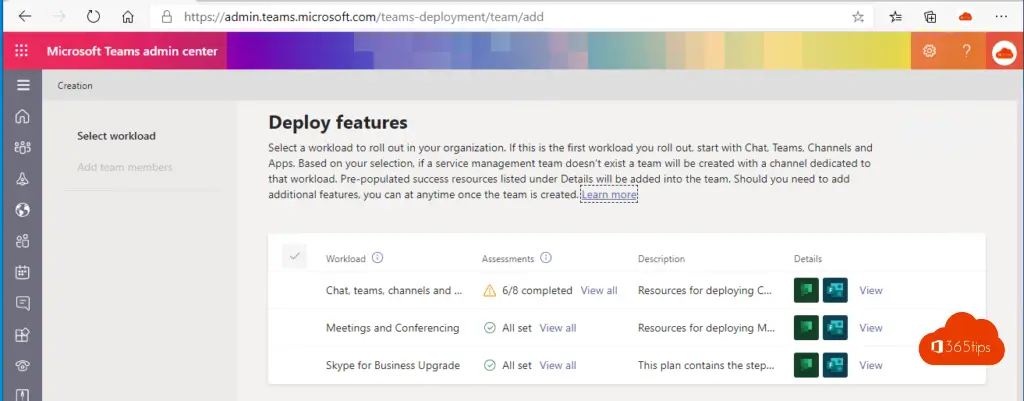This screenshot has height=401, width=1024.
Task: Open Locations globe icon in sidebar
Action: click(22, 210)
